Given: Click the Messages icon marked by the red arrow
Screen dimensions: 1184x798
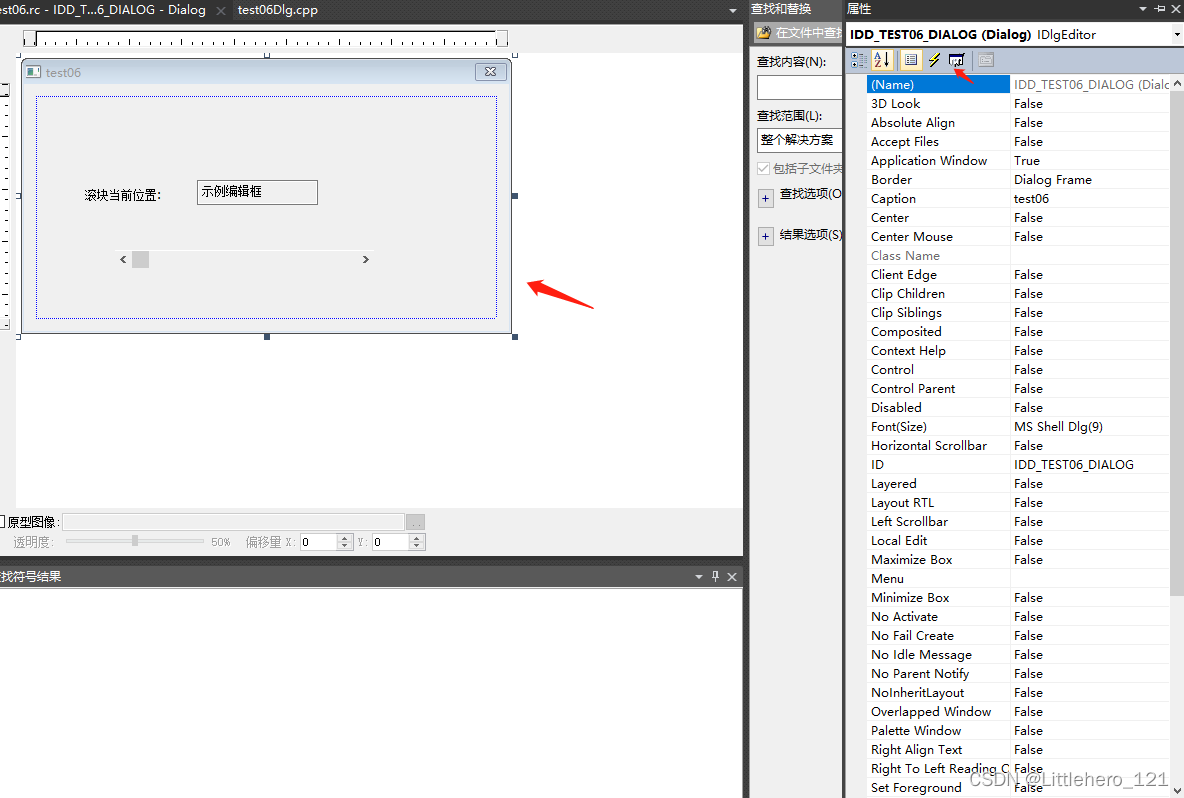Looking at the screenshot, I should (956, 59).
